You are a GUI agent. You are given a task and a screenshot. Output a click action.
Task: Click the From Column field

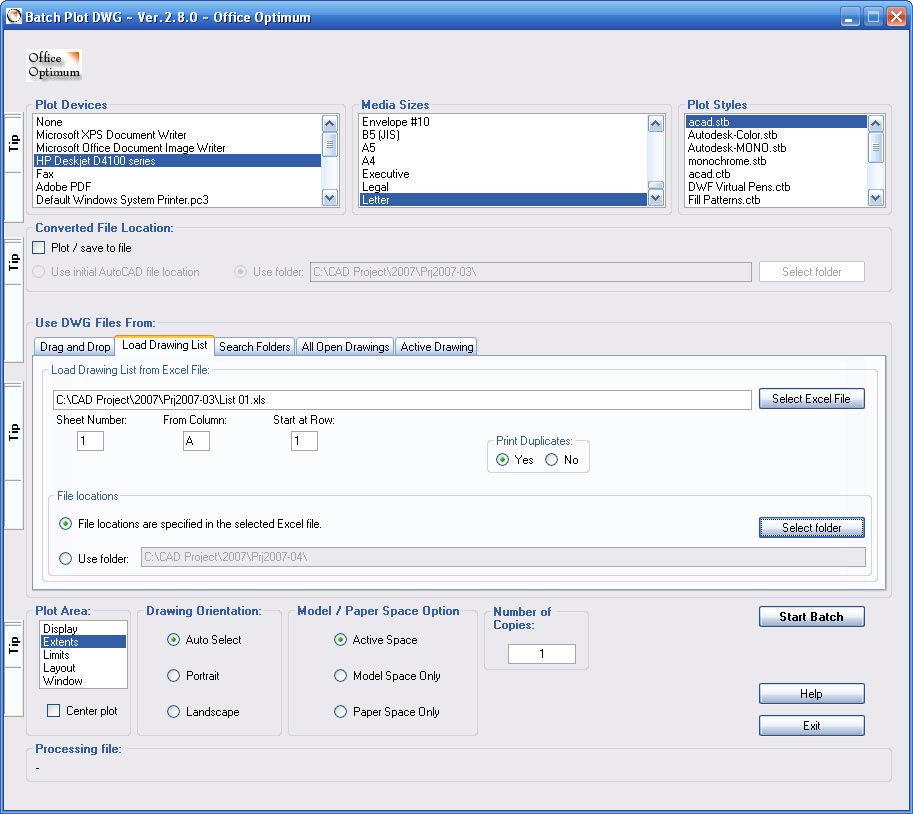[196, 441]
